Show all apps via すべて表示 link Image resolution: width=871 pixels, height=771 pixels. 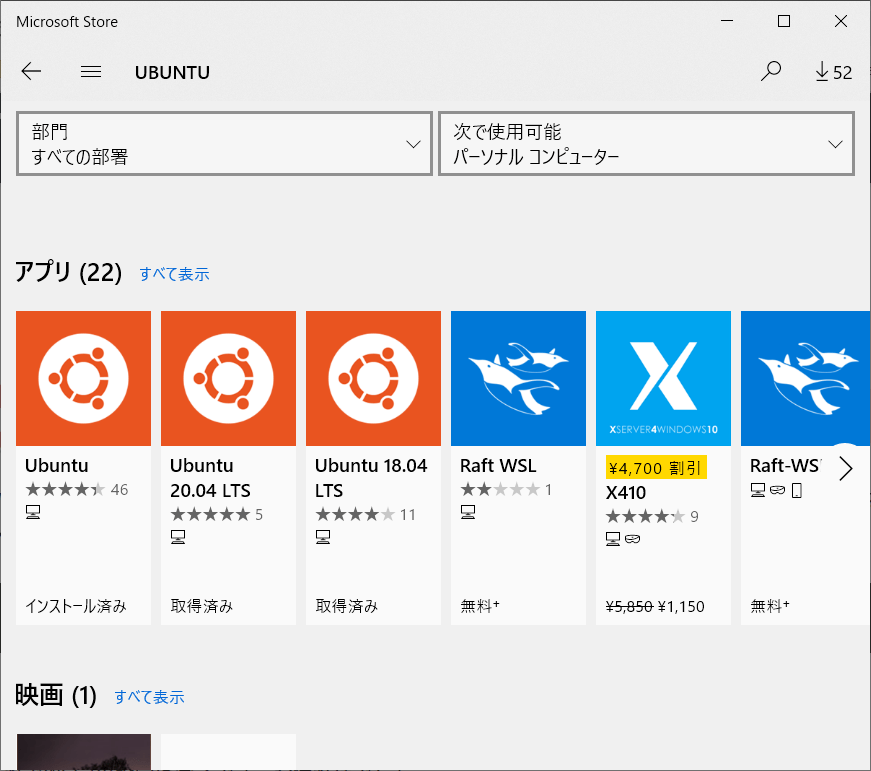(174, 274)
